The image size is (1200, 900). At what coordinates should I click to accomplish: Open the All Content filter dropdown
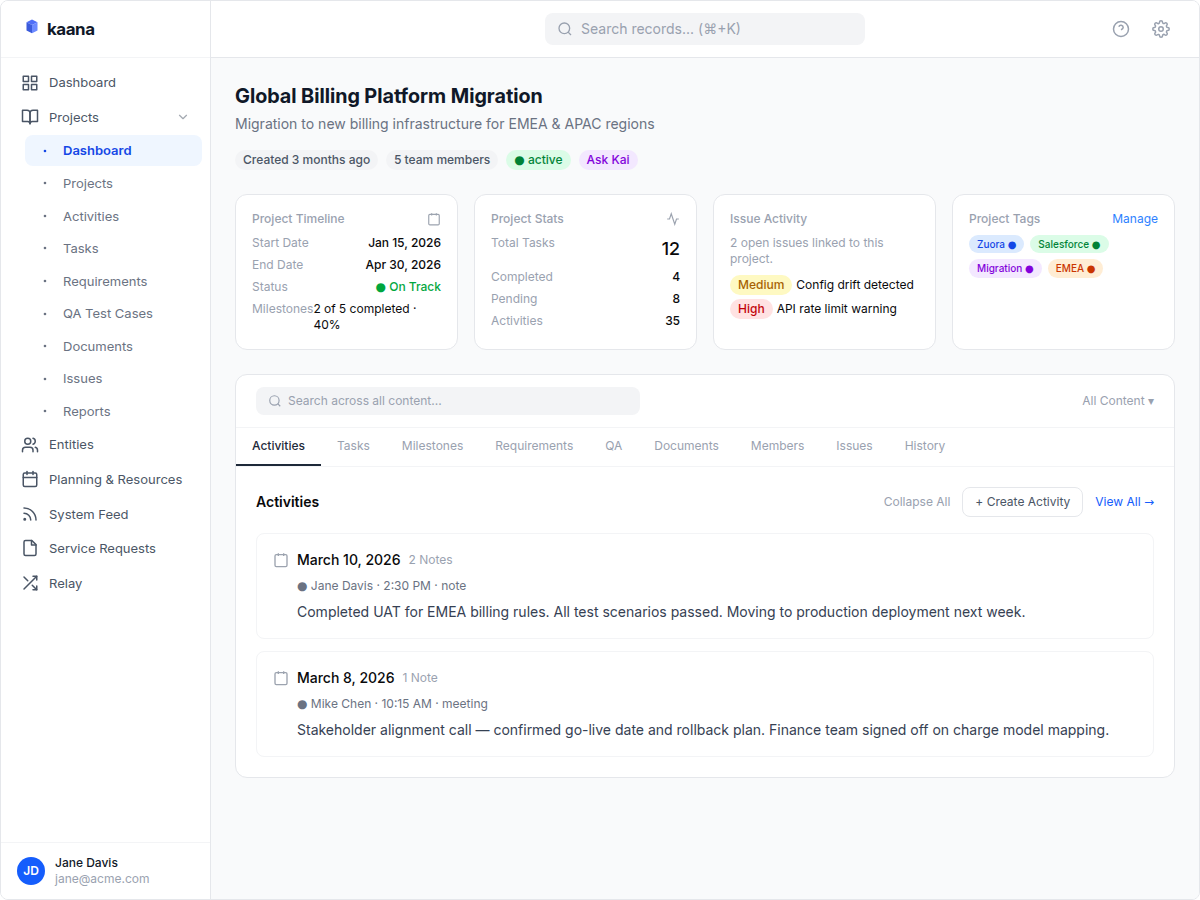point(1117,401)
